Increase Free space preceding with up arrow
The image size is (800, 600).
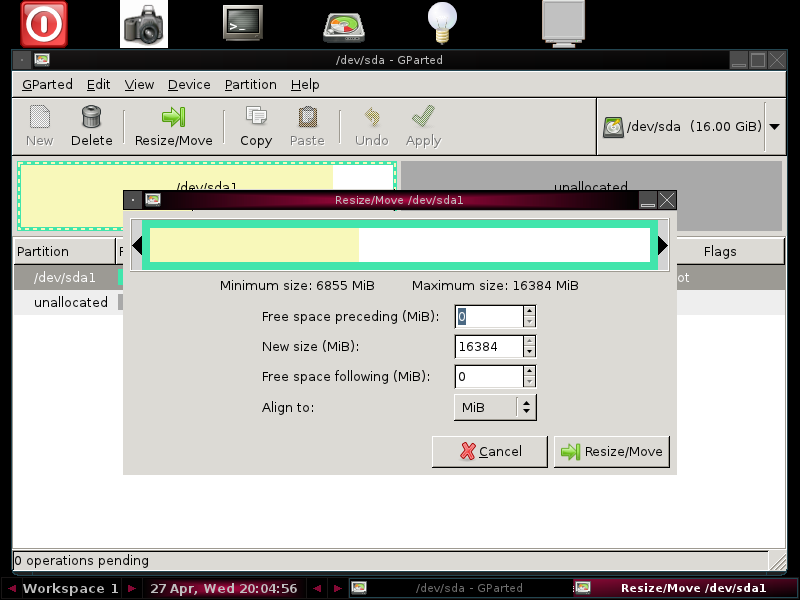point(529,311)
